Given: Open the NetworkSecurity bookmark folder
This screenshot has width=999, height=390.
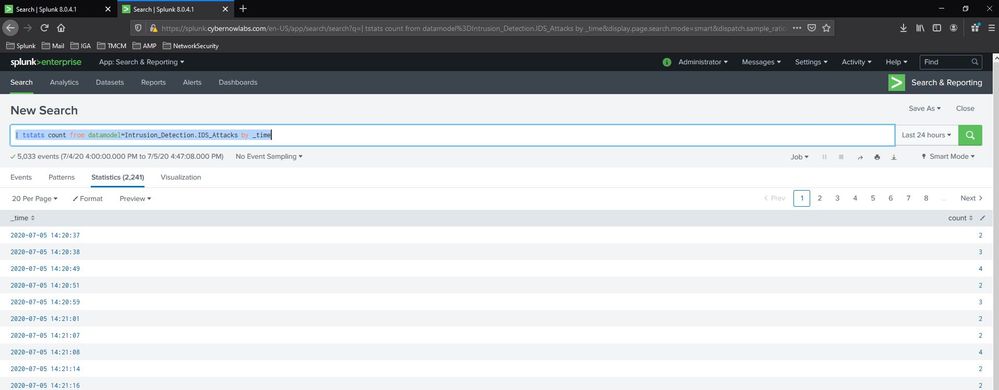Looking at the screenshot, I should (x=191, y=46).
